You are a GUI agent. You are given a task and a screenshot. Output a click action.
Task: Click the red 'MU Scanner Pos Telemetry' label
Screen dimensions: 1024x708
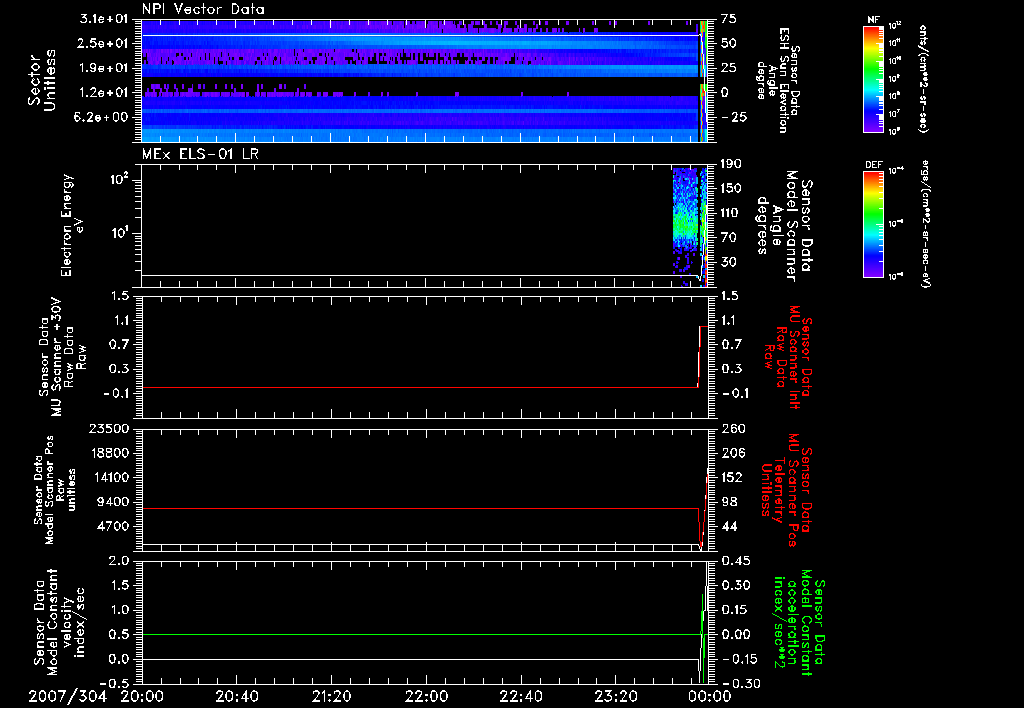coord(786,490)
